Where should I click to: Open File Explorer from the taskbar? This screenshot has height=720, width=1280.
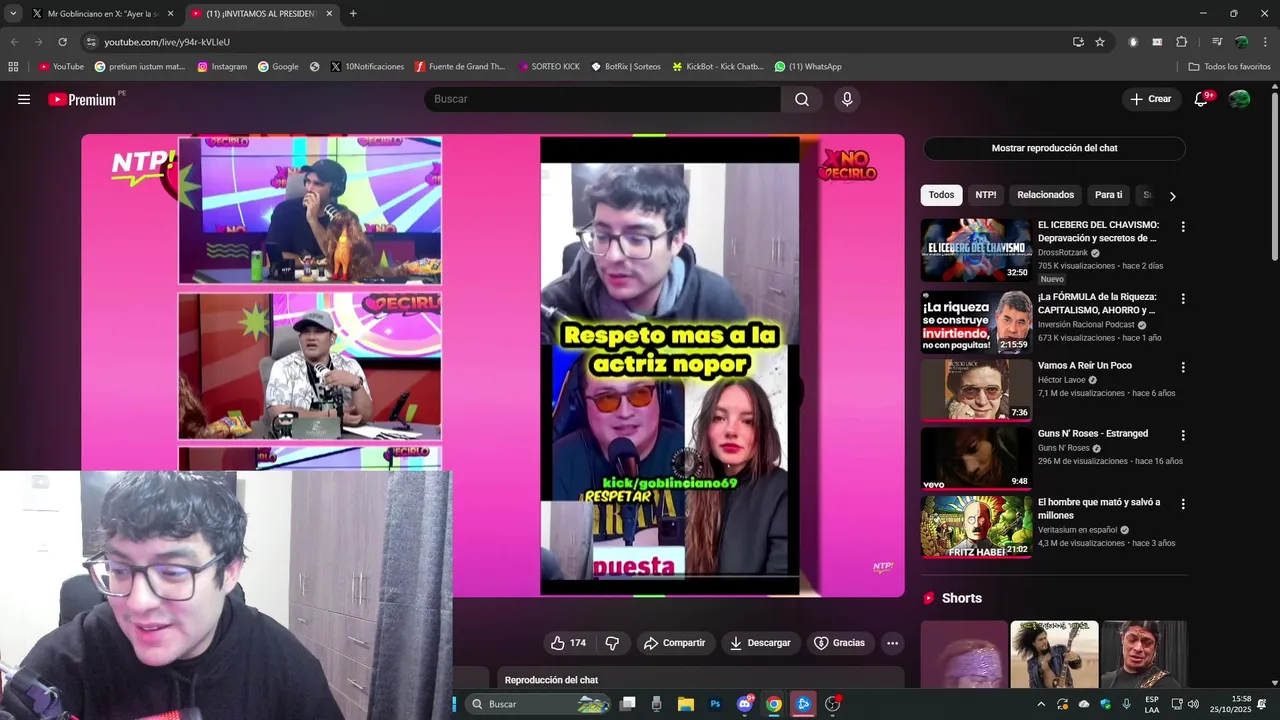click(686, 704)
